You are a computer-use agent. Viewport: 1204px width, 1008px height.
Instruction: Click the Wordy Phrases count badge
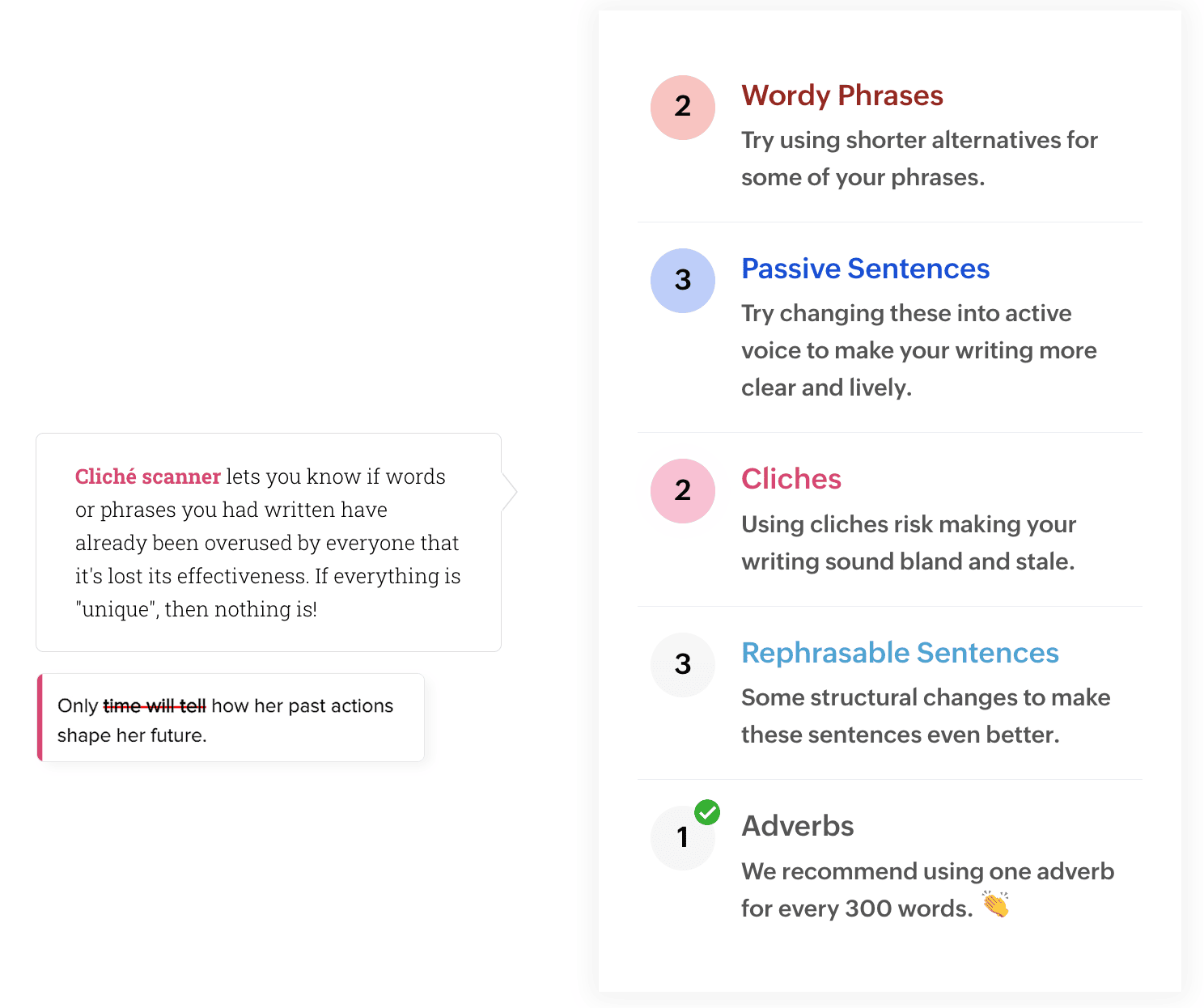pyautogui.click(x=683, y=108)
